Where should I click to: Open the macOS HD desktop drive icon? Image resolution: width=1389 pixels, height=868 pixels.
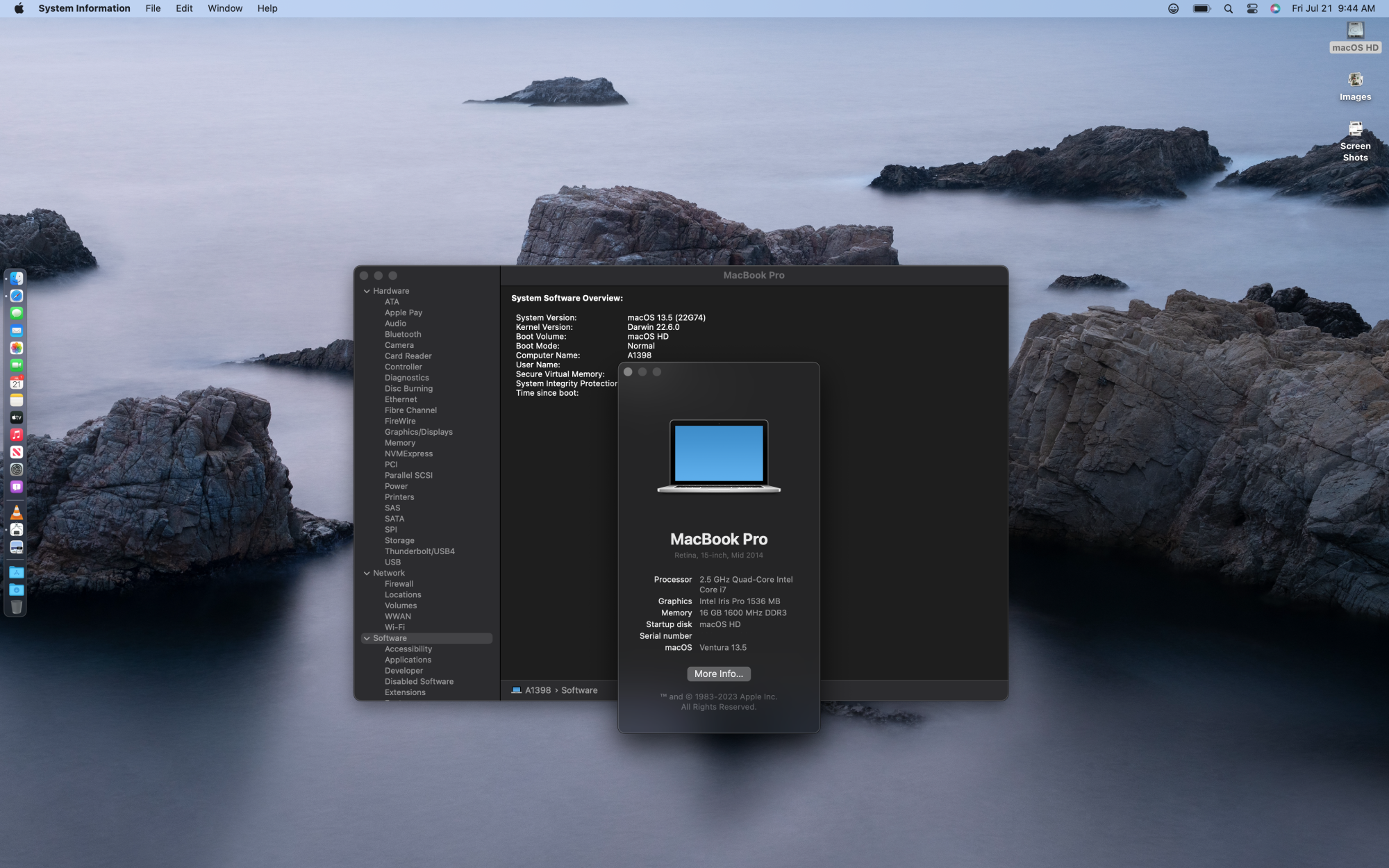tap(1355, 31)
